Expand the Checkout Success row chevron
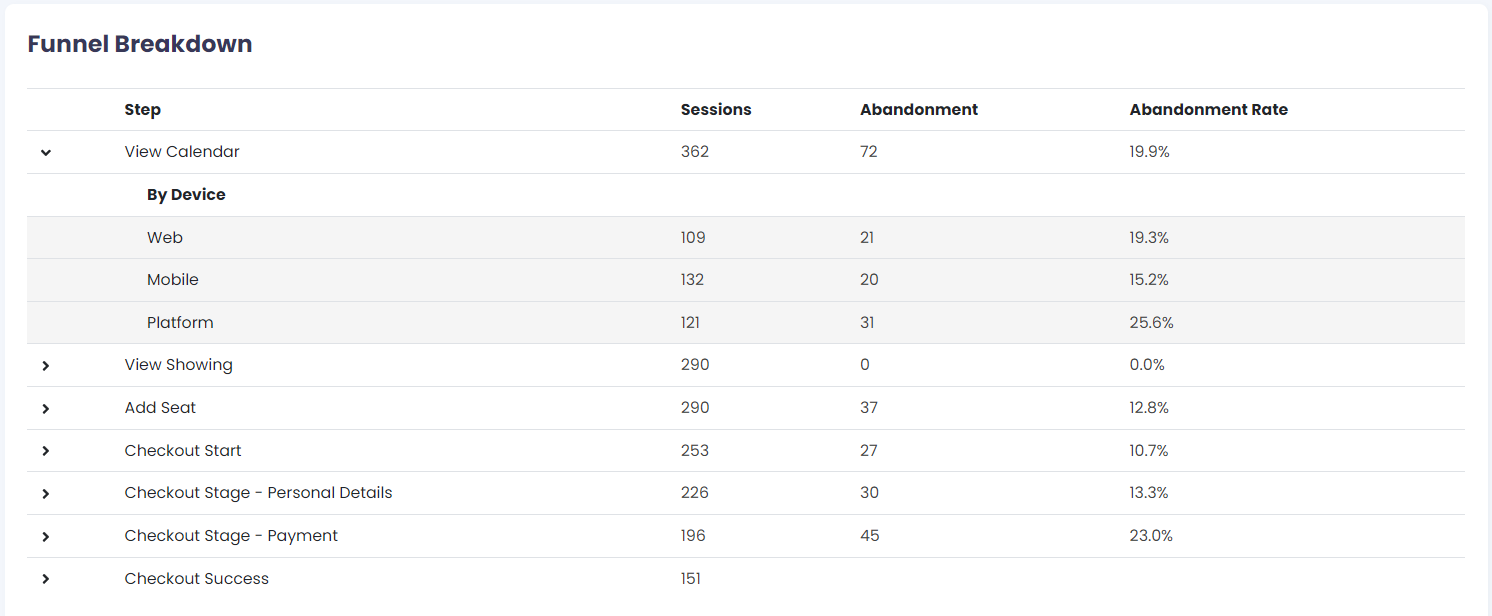This screenshot has width=1492, height=616. (x=46, y=579)
